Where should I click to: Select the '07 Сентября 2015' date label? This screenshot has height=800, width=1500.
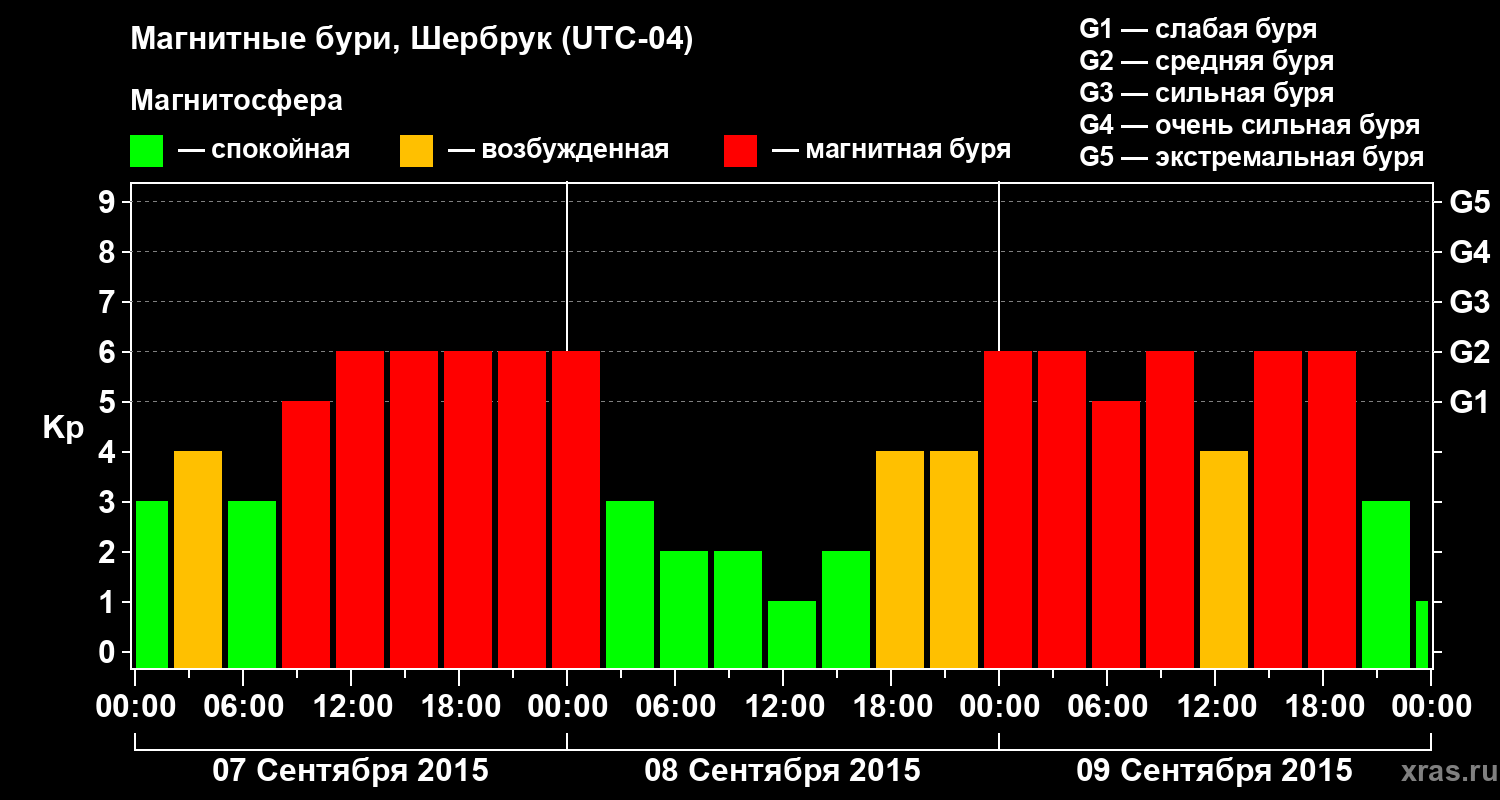351,771
